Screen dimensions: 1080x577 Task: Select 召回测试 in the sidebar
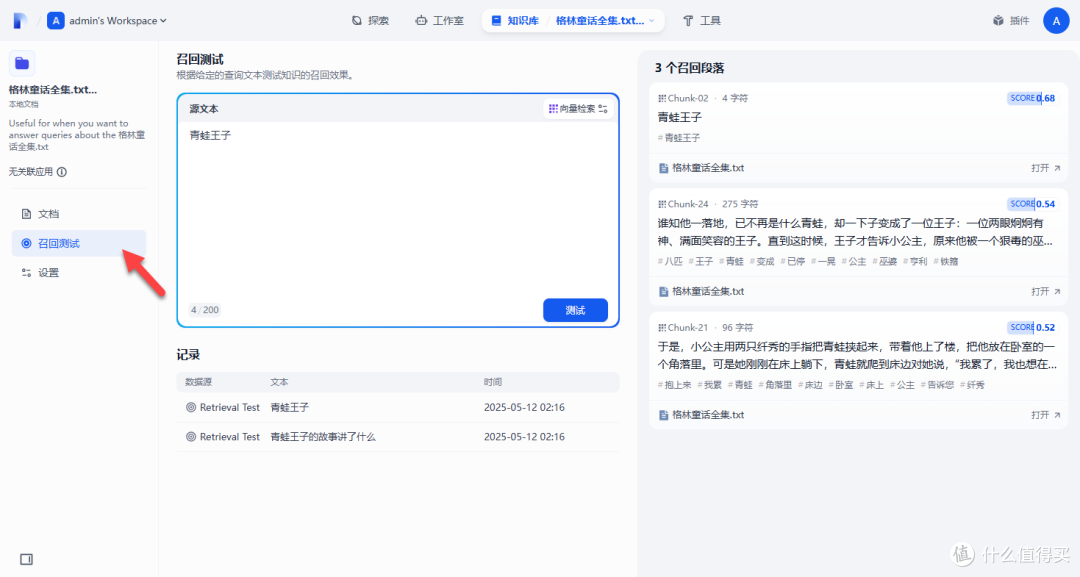click(x=79, y=243)
